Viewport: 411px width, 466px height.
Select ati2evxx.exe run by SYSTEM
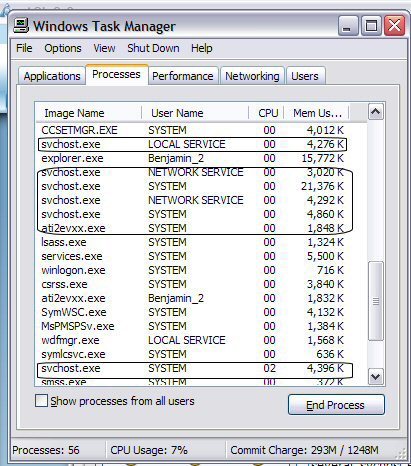(201, 228)
